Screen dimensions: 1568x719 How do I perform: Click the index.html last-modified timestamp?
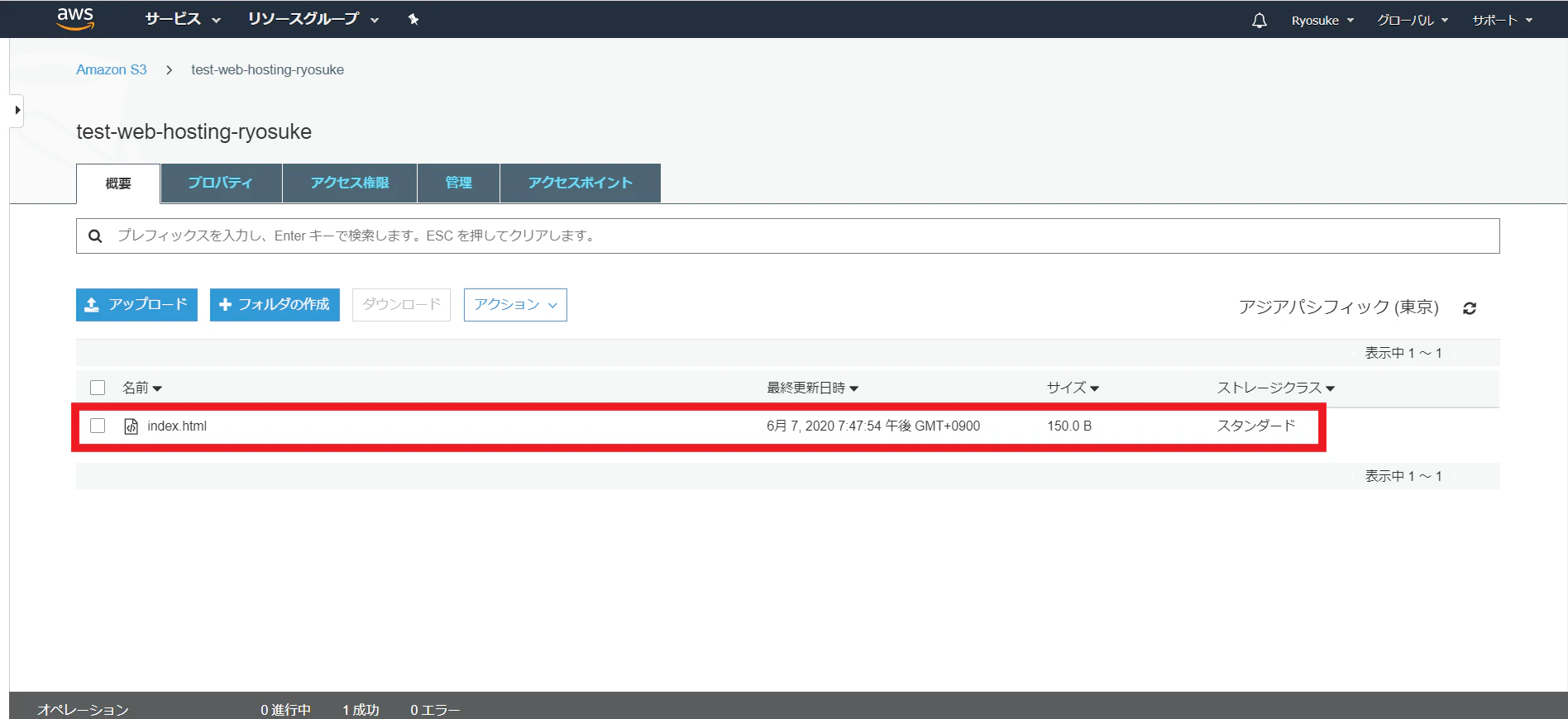point(873,426)
